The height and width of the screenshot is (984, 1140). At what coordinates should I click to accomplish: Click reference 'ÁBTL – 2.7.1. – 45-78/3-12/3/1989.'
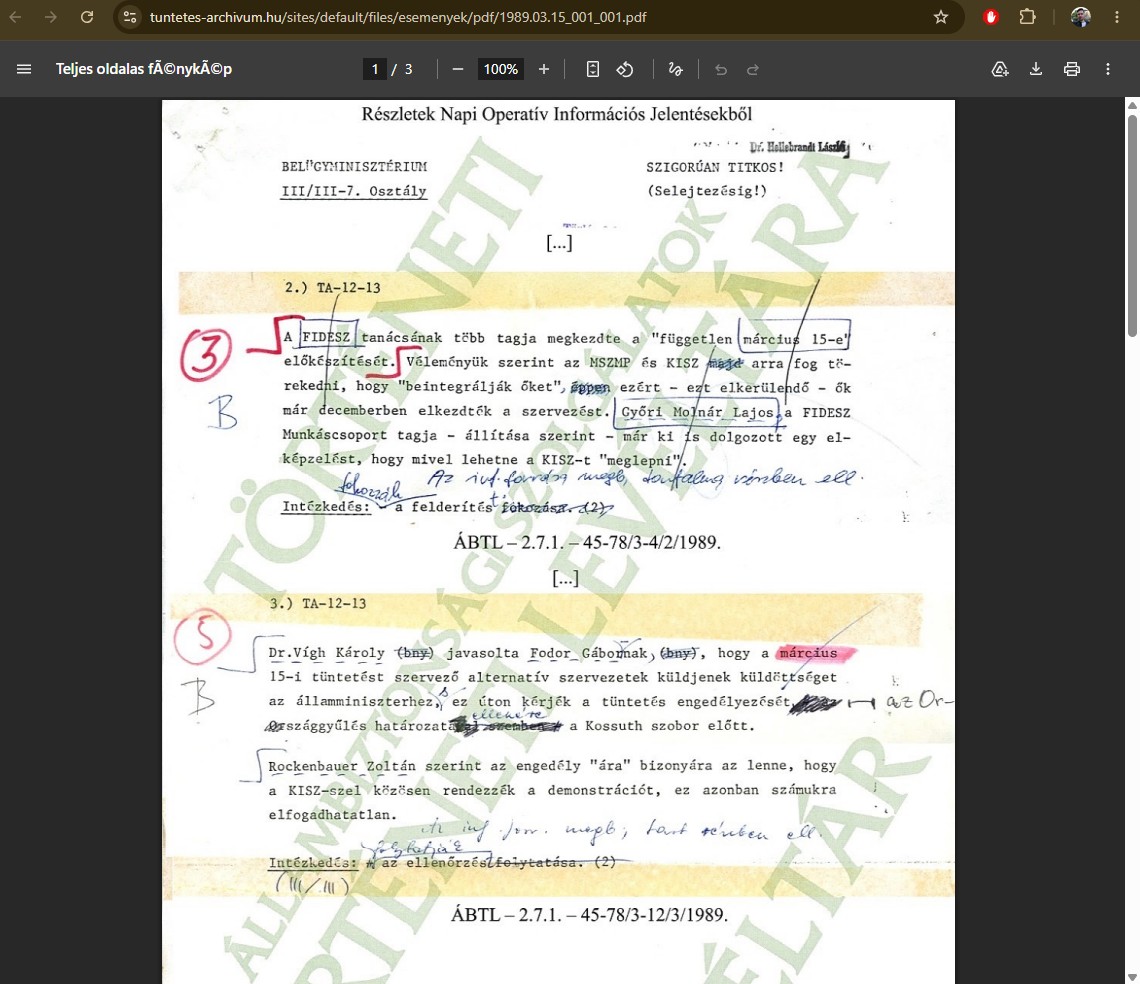point(589,914)
